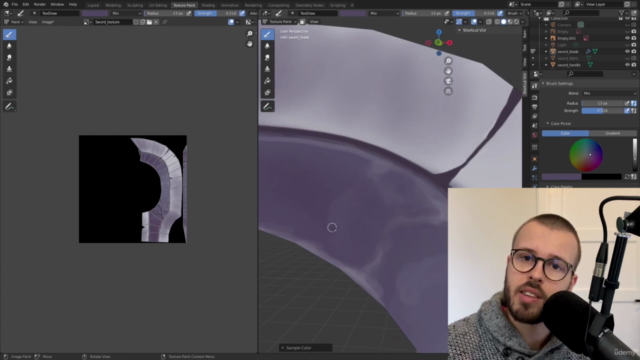The width and height of the screenshot is (640, 360).
Task: Open the Image menu in image editor
Action: click(x=48, y=22)
